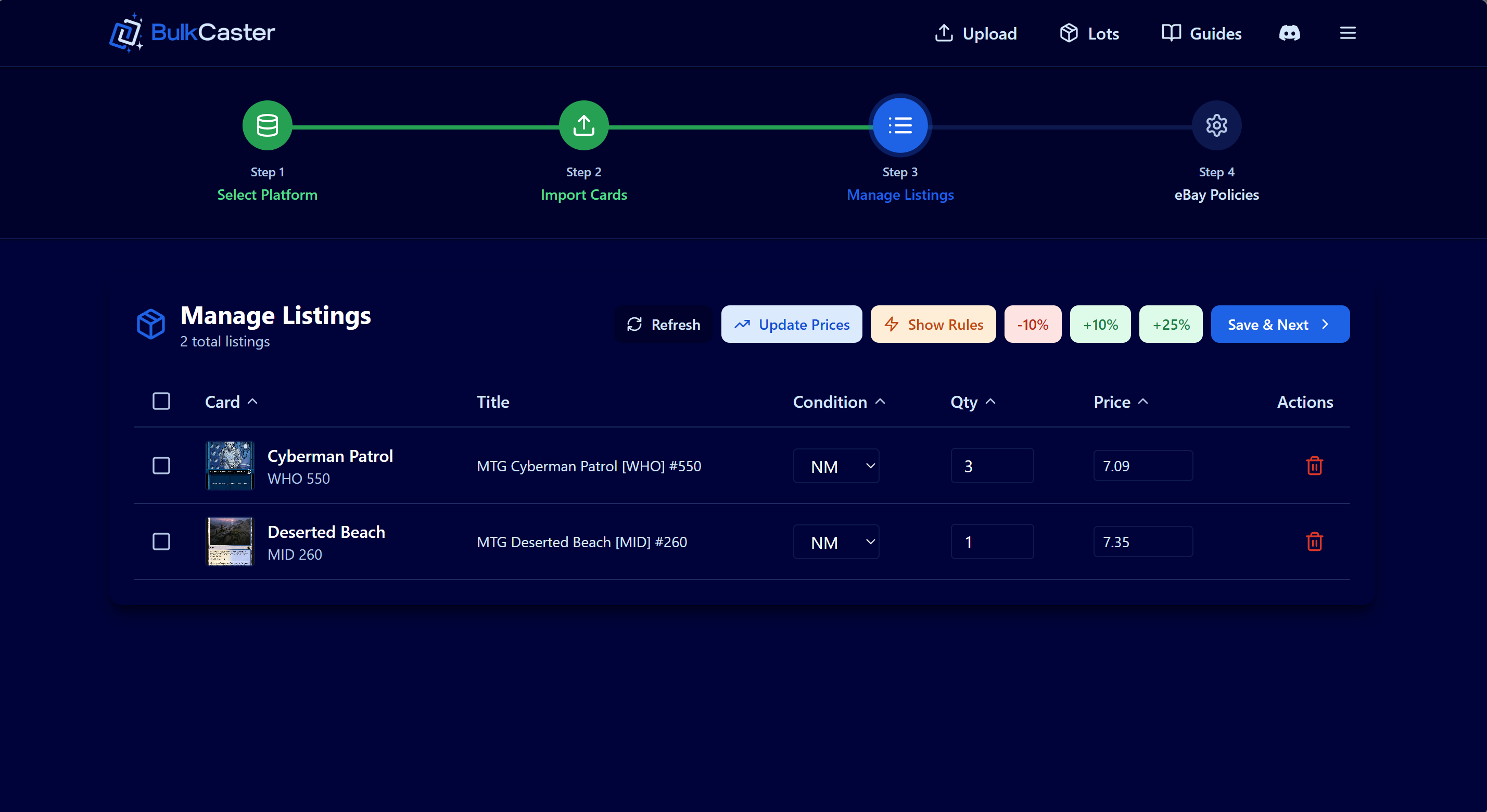This screenshot has height=812, width=1487.
Task: Click the Step 3 Manage Listings icon
Action: 899,125
